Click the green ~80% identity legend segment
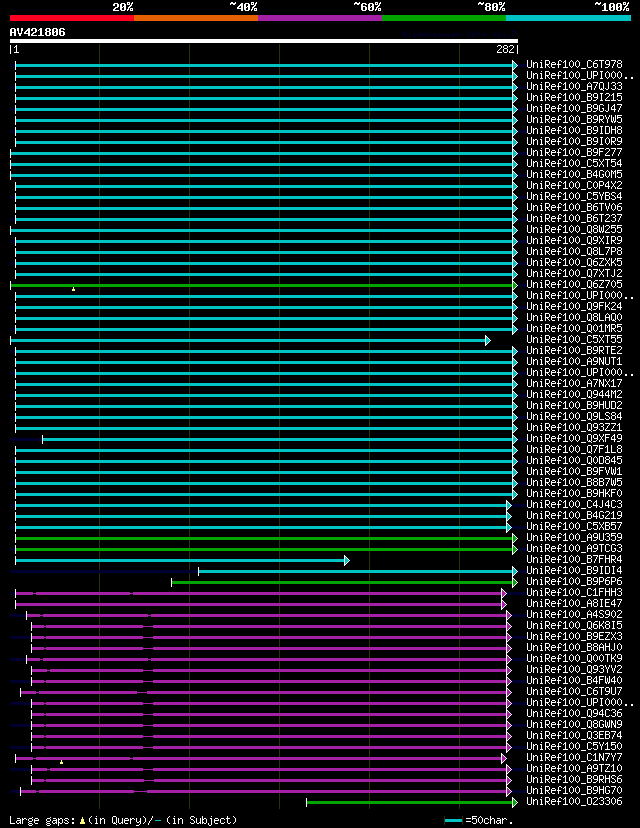Screen dimensions: 640x828 [444, 18]
